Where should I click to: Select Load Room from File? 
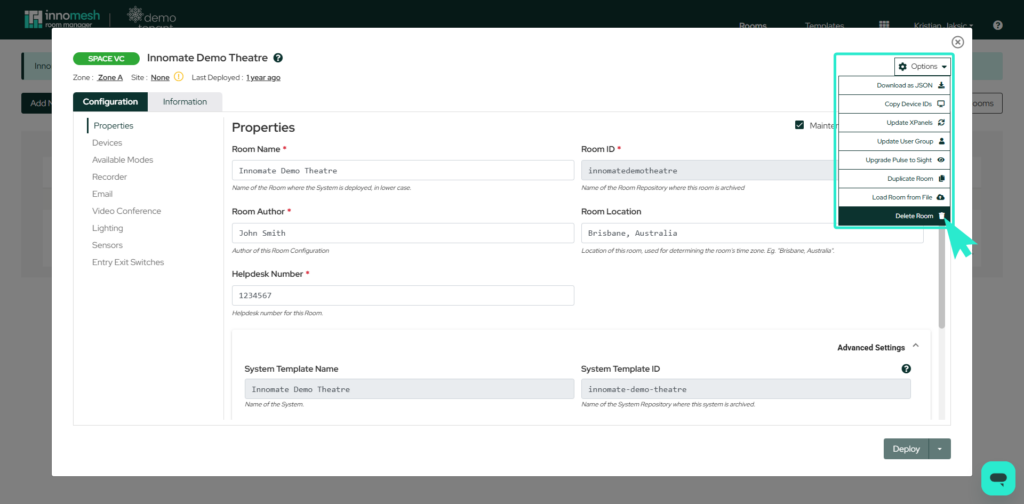point(894,197)
